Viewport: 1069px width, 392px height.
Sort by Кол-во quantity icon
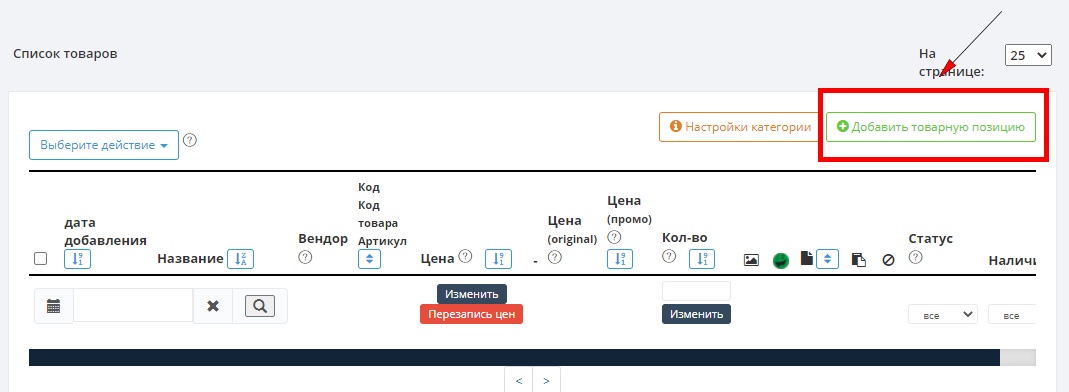click(x=702, y=259)
